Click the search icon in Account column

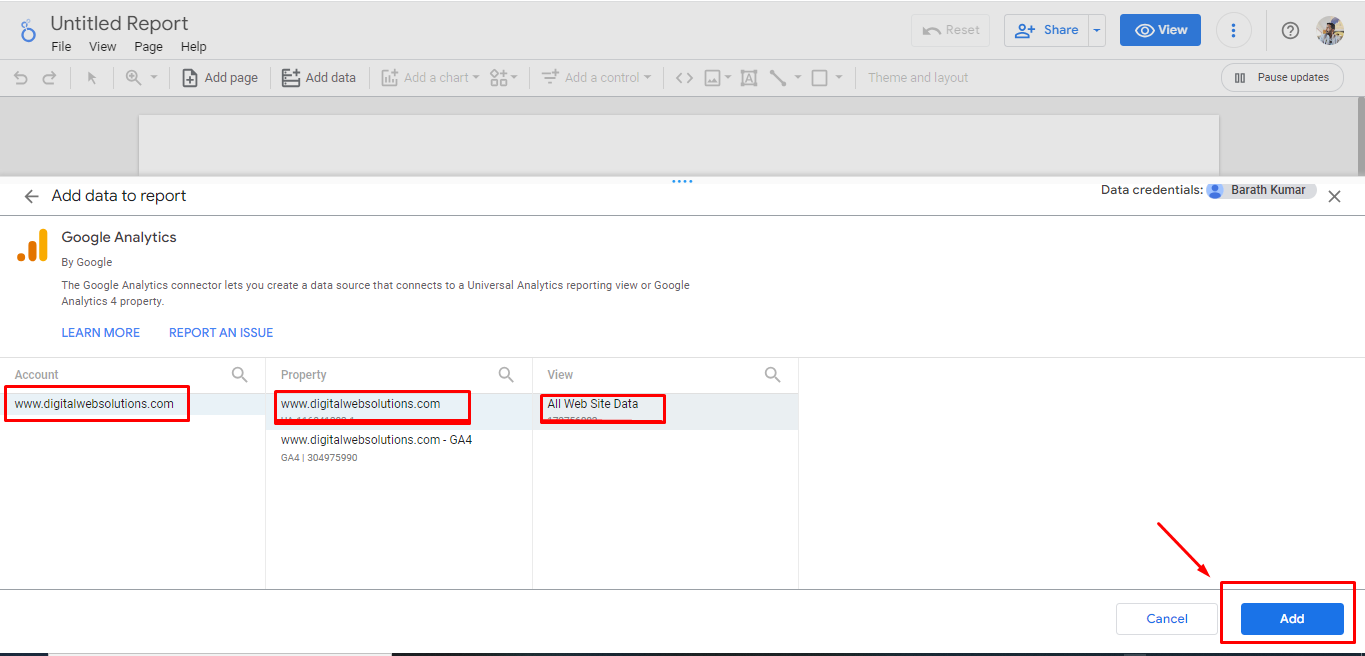pyautogui.click(x=240, y=374)
